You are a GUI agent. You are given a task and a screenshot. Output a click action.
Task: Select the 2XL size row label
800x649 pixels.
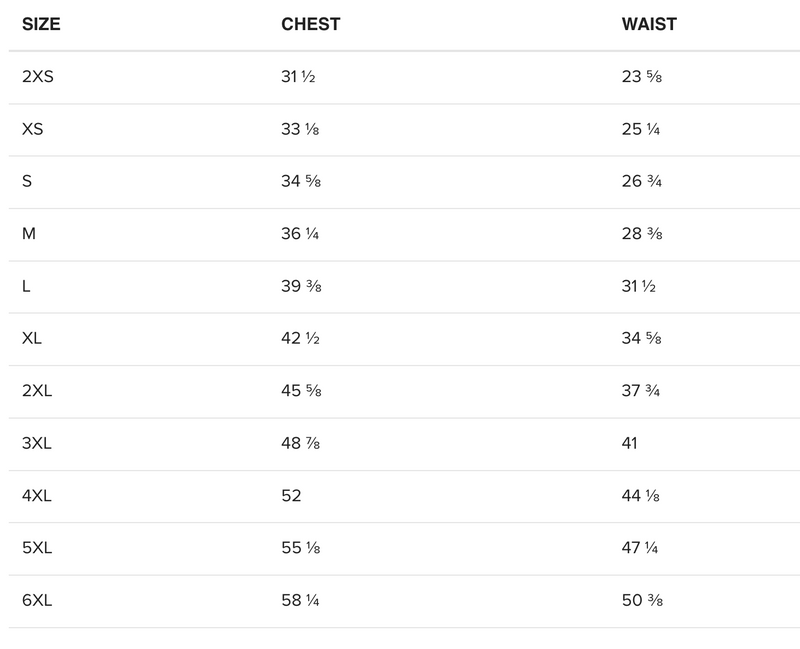pyautogui.click(x=36, y=390)
